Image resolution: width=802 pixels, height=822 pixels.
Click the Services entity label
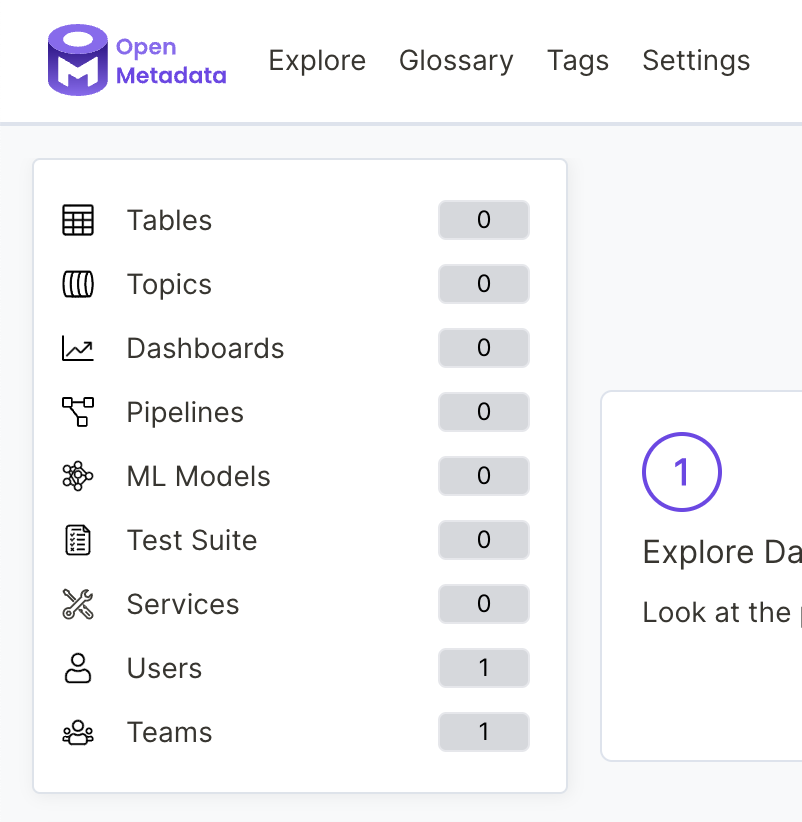coord(183,604)
